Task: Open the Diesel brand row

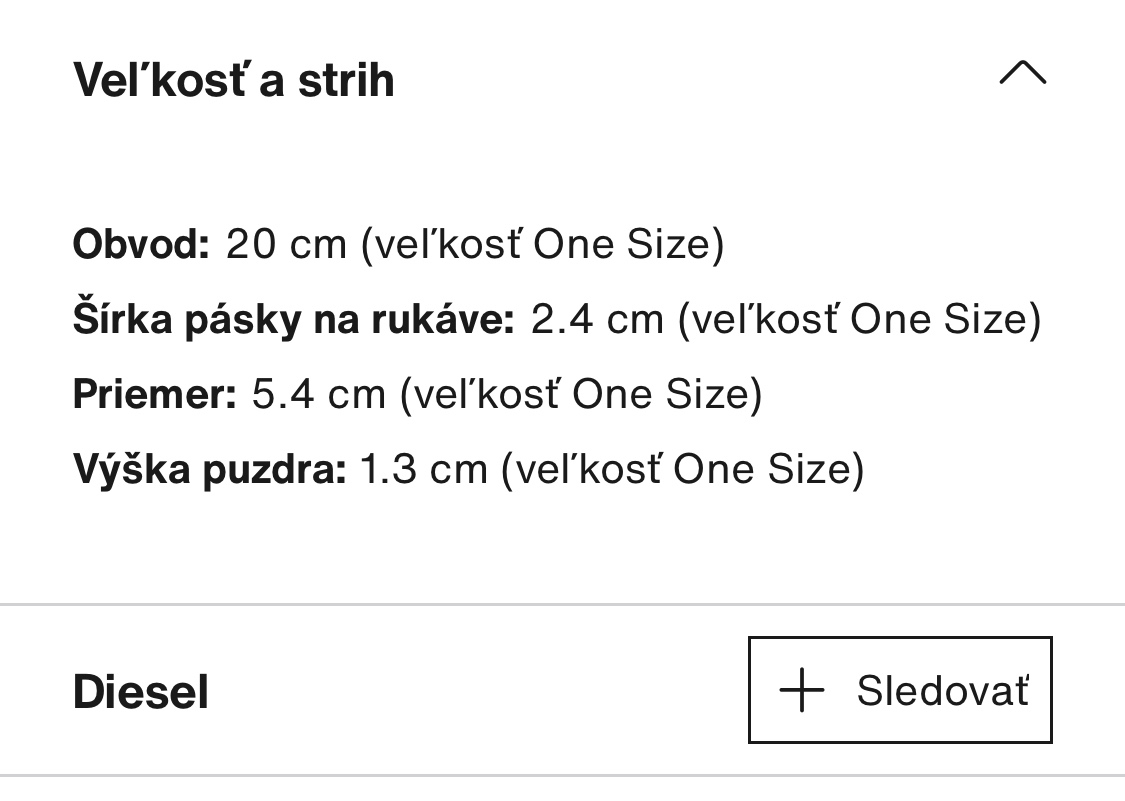Action: (141, 692)
